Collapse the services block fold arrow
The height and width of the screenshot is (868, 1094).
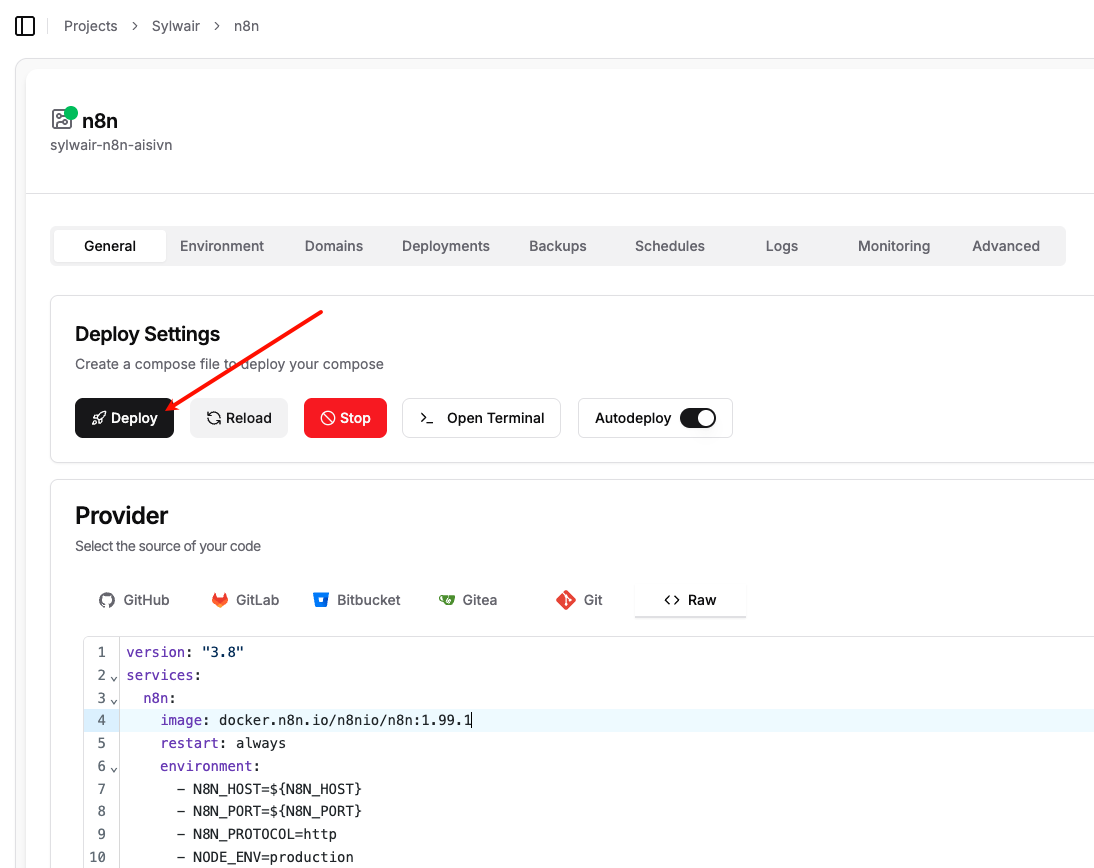coord(114,677)
